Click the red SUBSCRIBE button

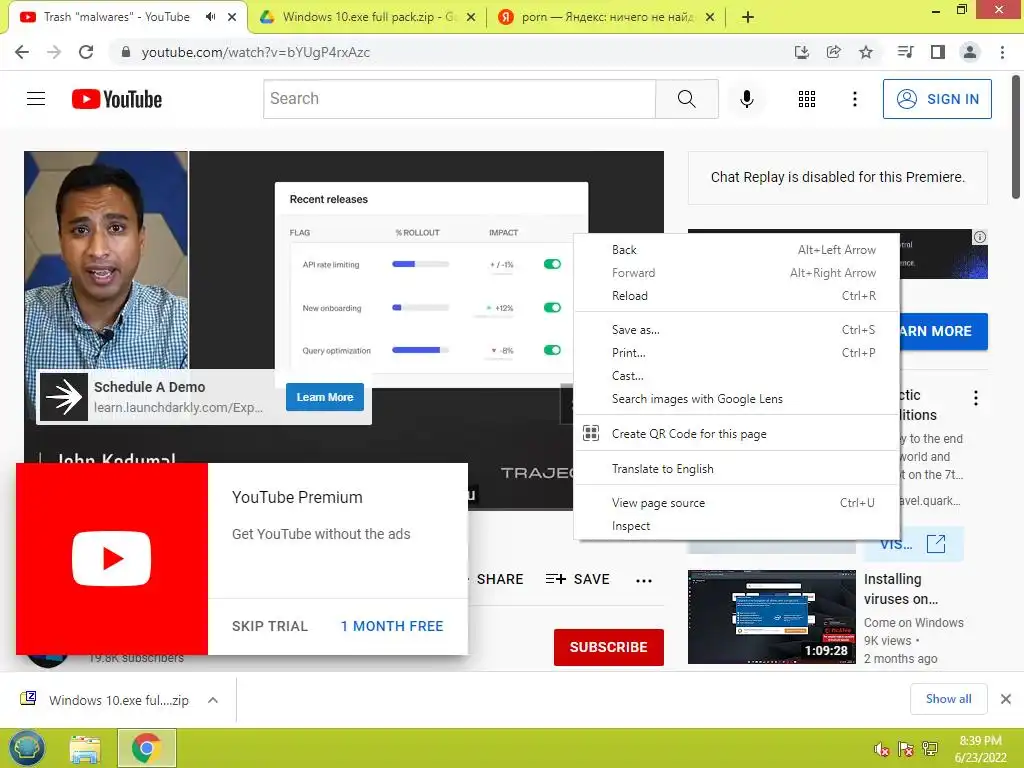pyautogui.click(x=609, y=647)
